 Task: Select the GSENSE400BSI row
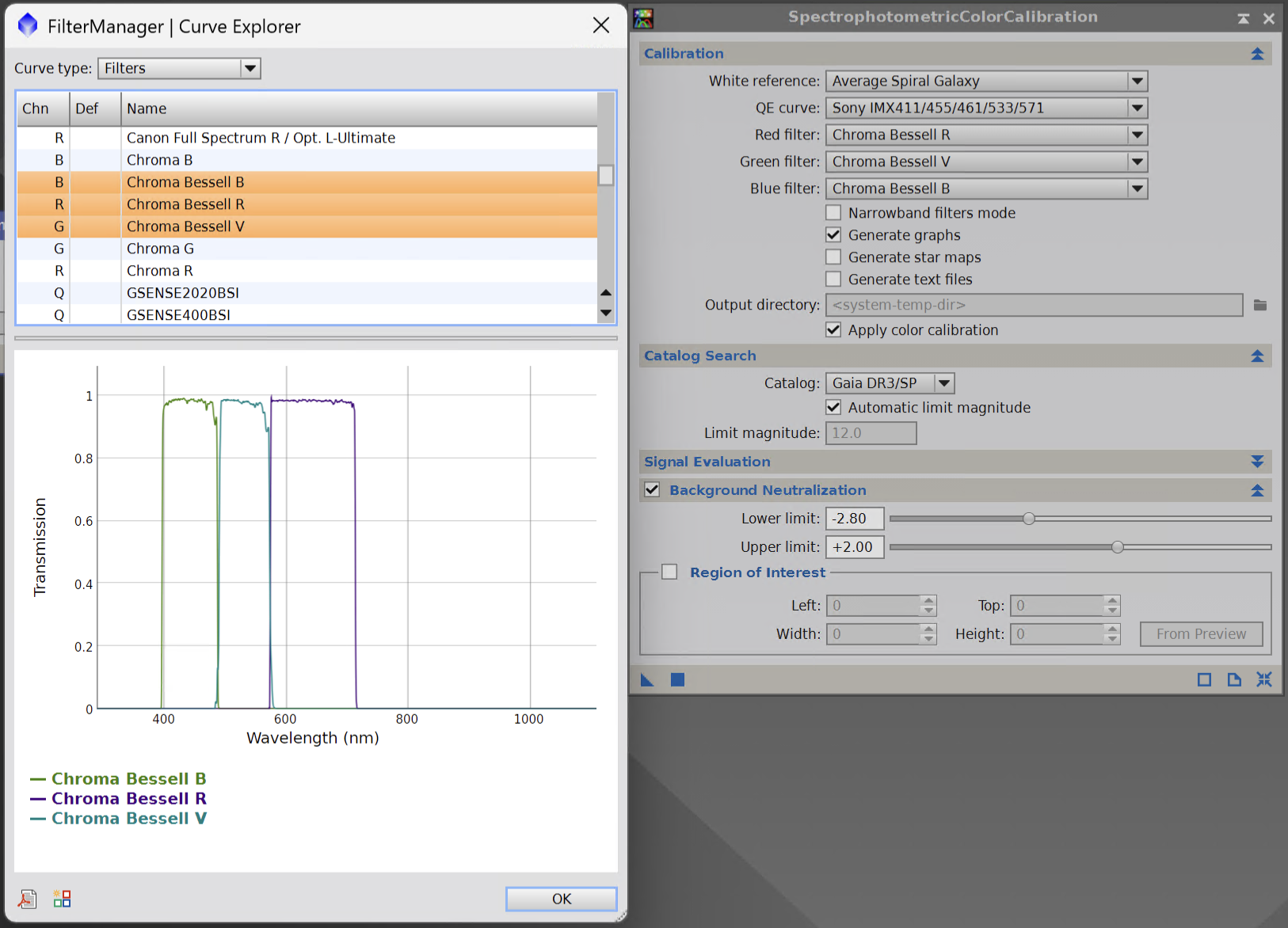click(307, 314)
